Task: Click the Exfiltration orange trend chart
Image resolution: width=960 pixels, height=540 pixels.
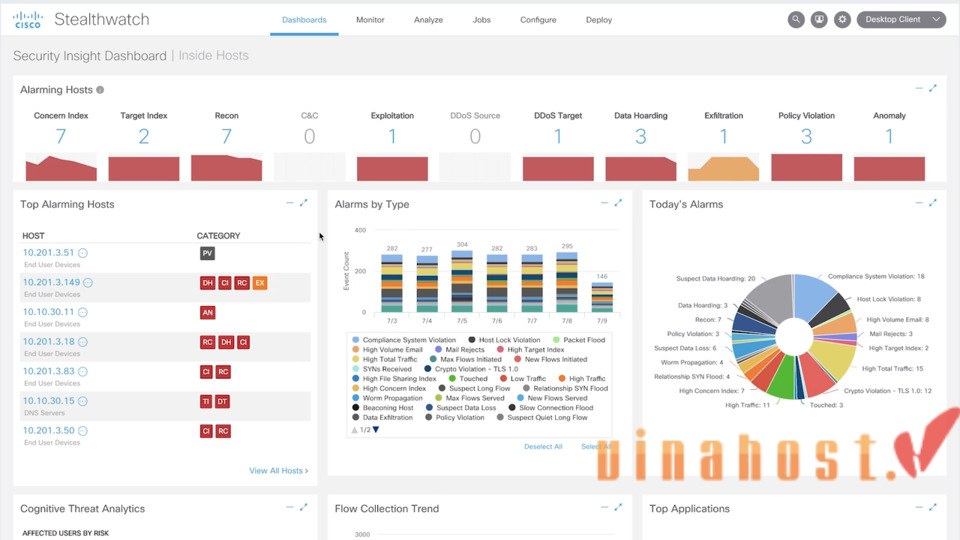Action: (724, 168)
